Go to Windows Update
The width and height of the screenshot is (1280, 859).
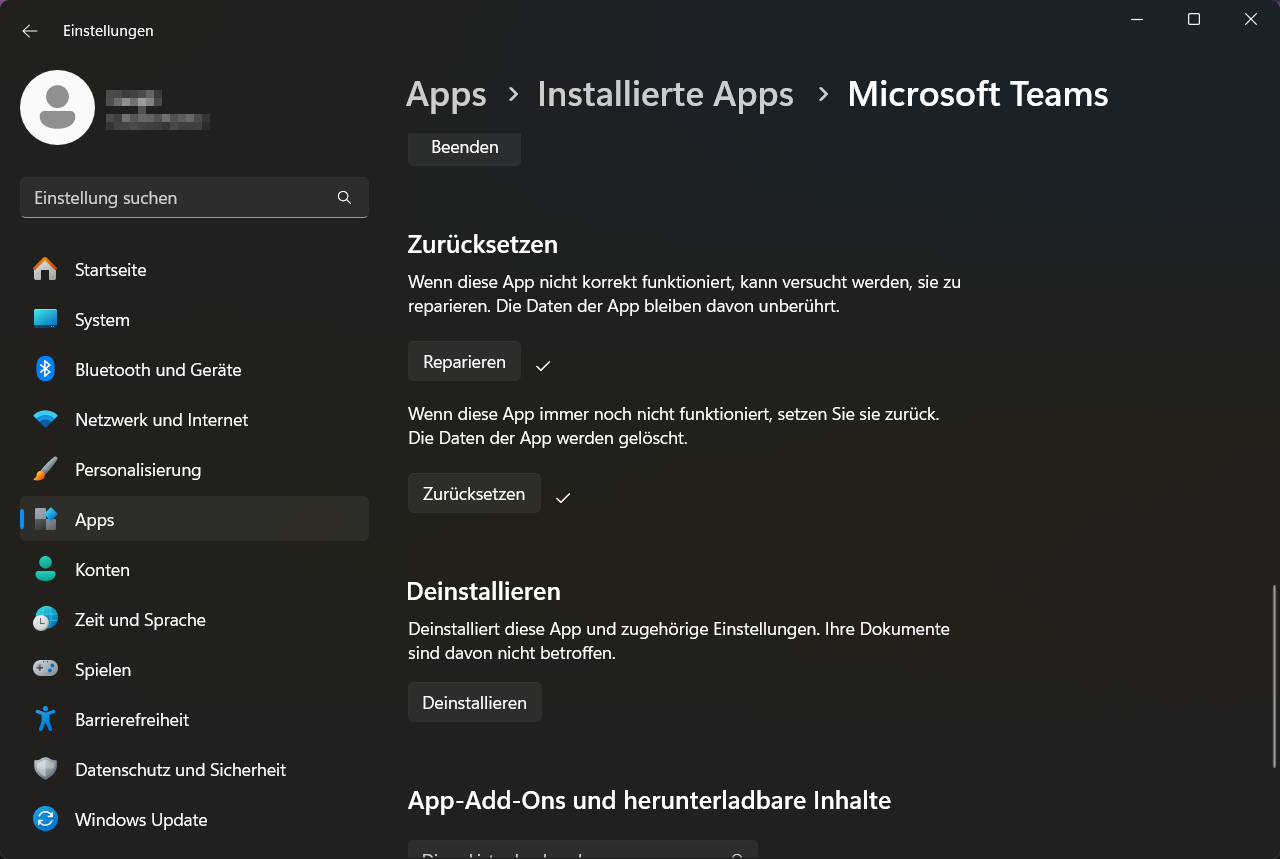tap(194, 820)
